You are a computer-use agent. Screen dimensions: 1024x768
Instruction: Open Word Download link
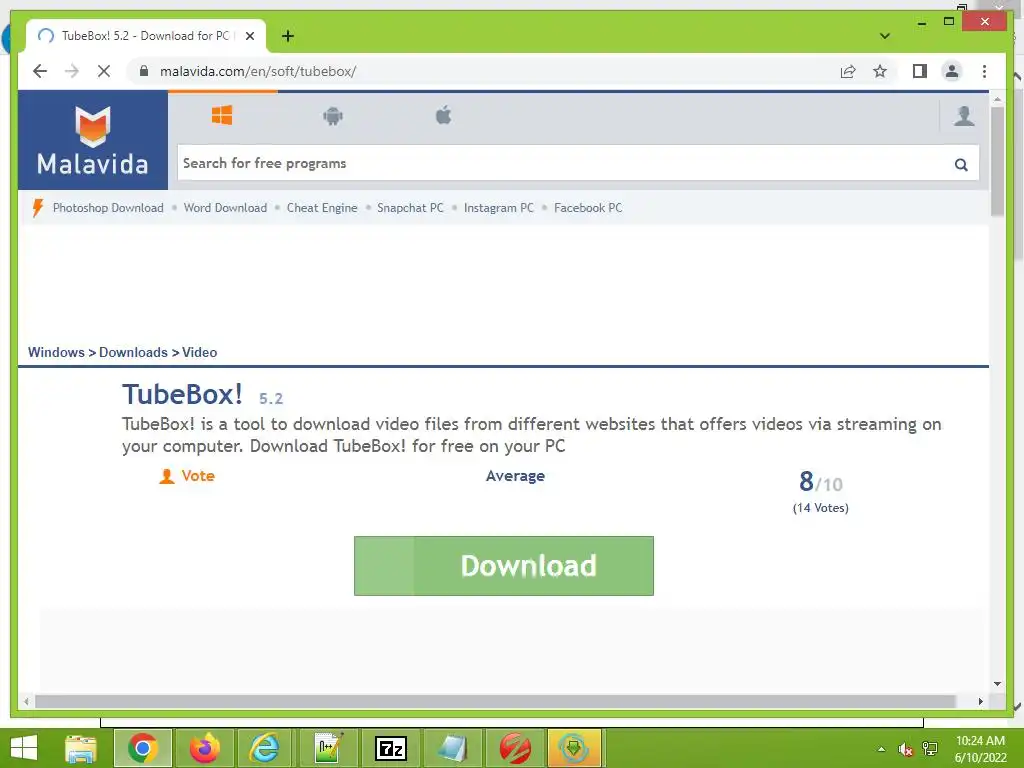[225, 208]
